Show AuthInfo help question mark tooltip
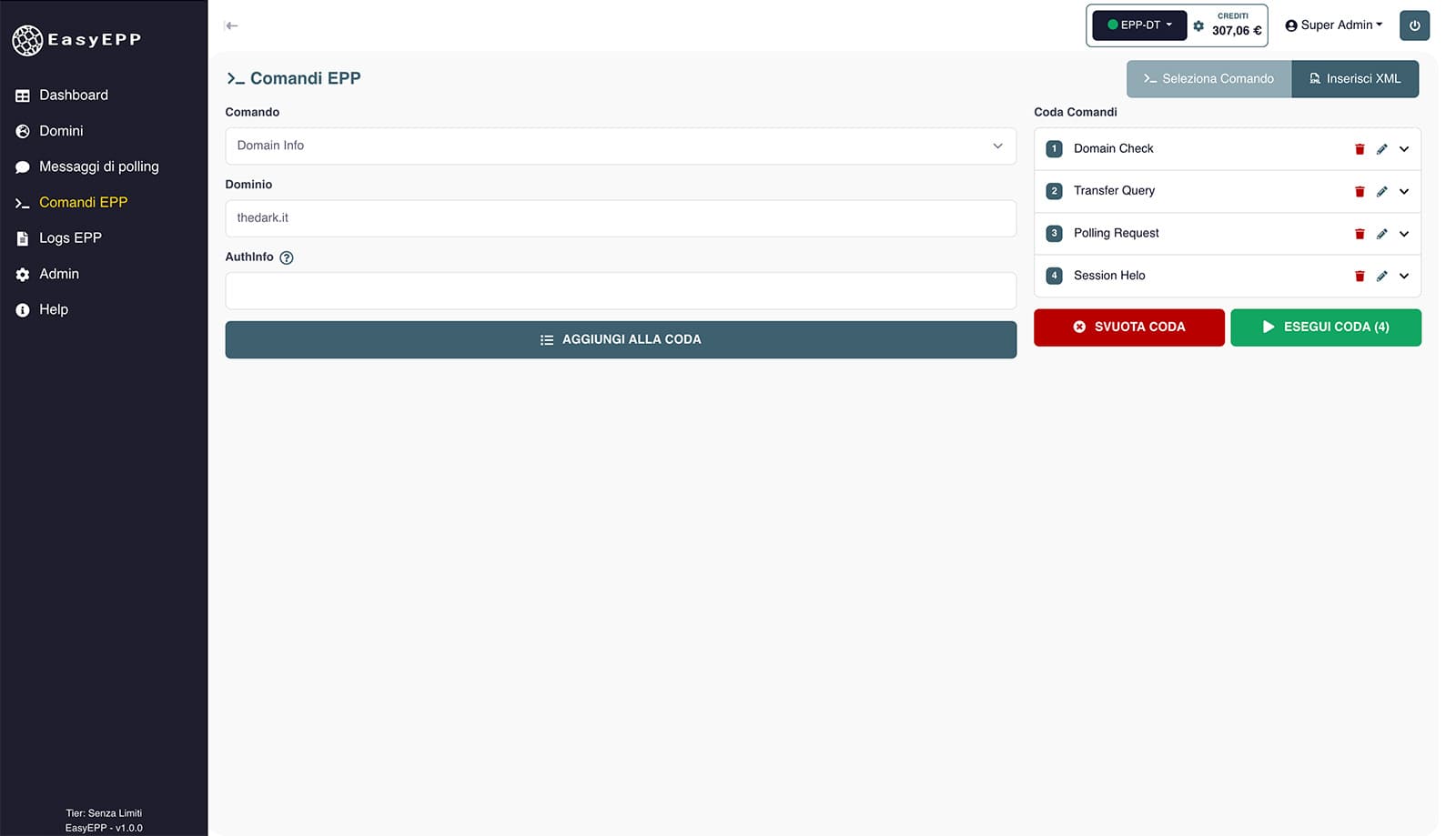1456x836 pixels. (x=287, y=257)
